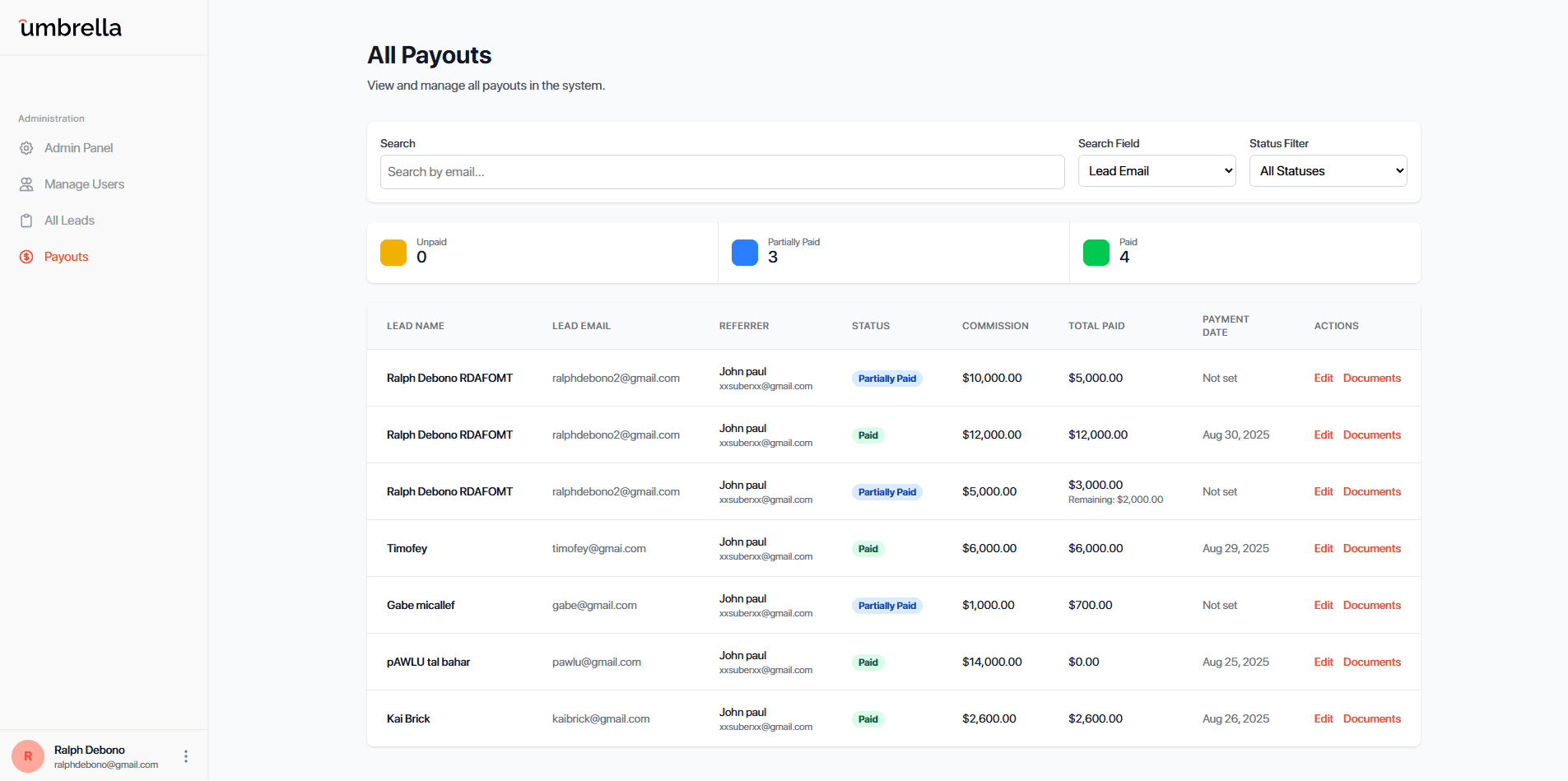Click Ralph Debono's avatar circle
This screenshot has height=781, width=1568.
coord(27,755)
